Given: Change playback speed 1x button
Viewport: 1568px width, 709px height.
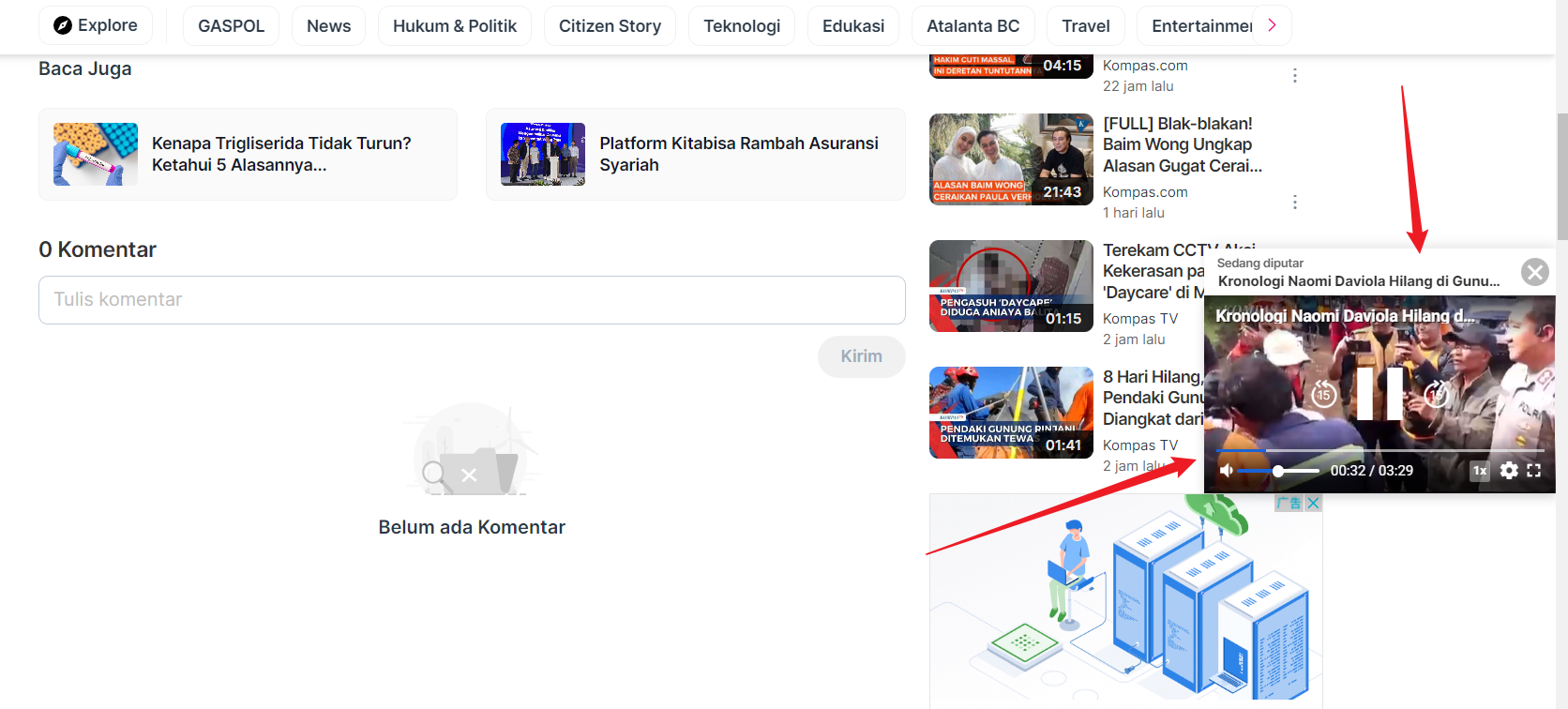Looking at the screenshot, I should tap(1480, 471).
